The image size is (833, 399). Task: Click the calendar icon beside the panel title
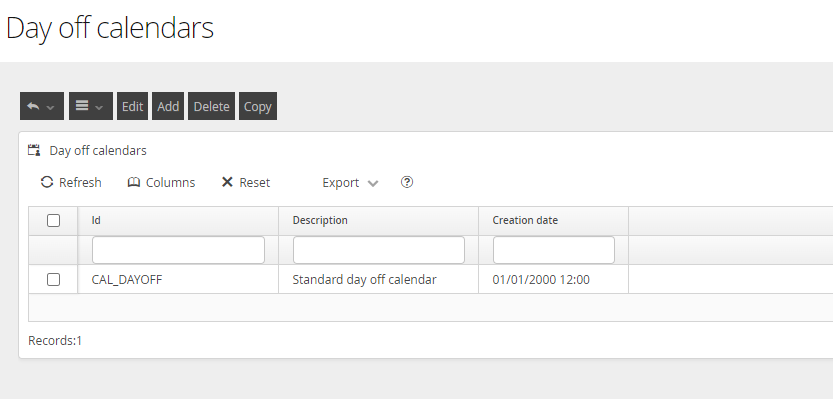pyautogui.click(x=34, y=150)
